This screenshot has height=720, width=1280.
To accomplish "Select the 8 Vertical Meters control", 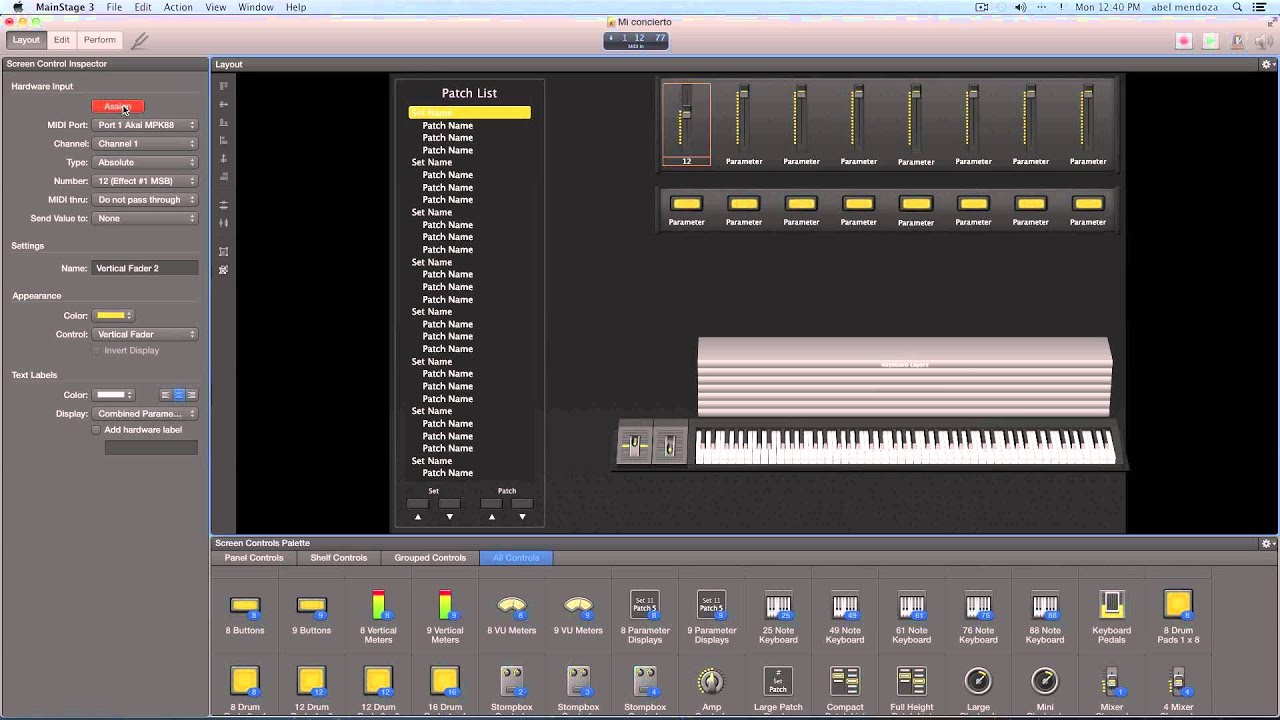I will click(378, 616).
